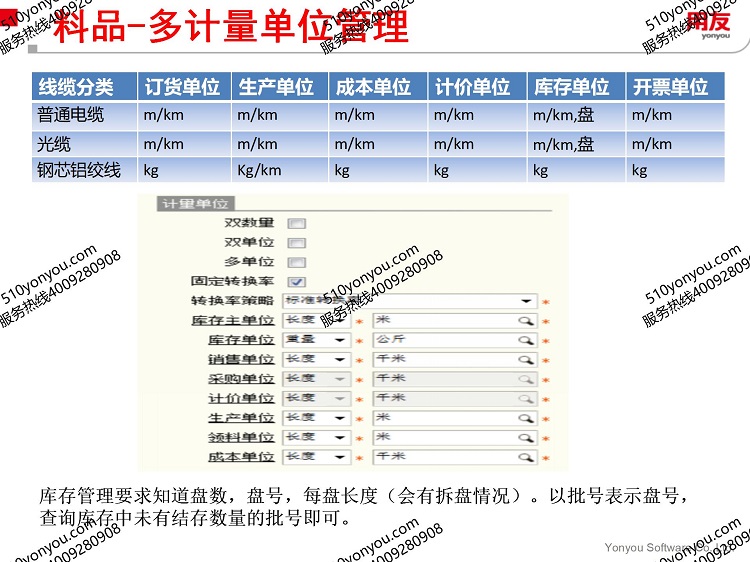
Task: Click the 生产单位 label link in form
Action: point(241,418)
